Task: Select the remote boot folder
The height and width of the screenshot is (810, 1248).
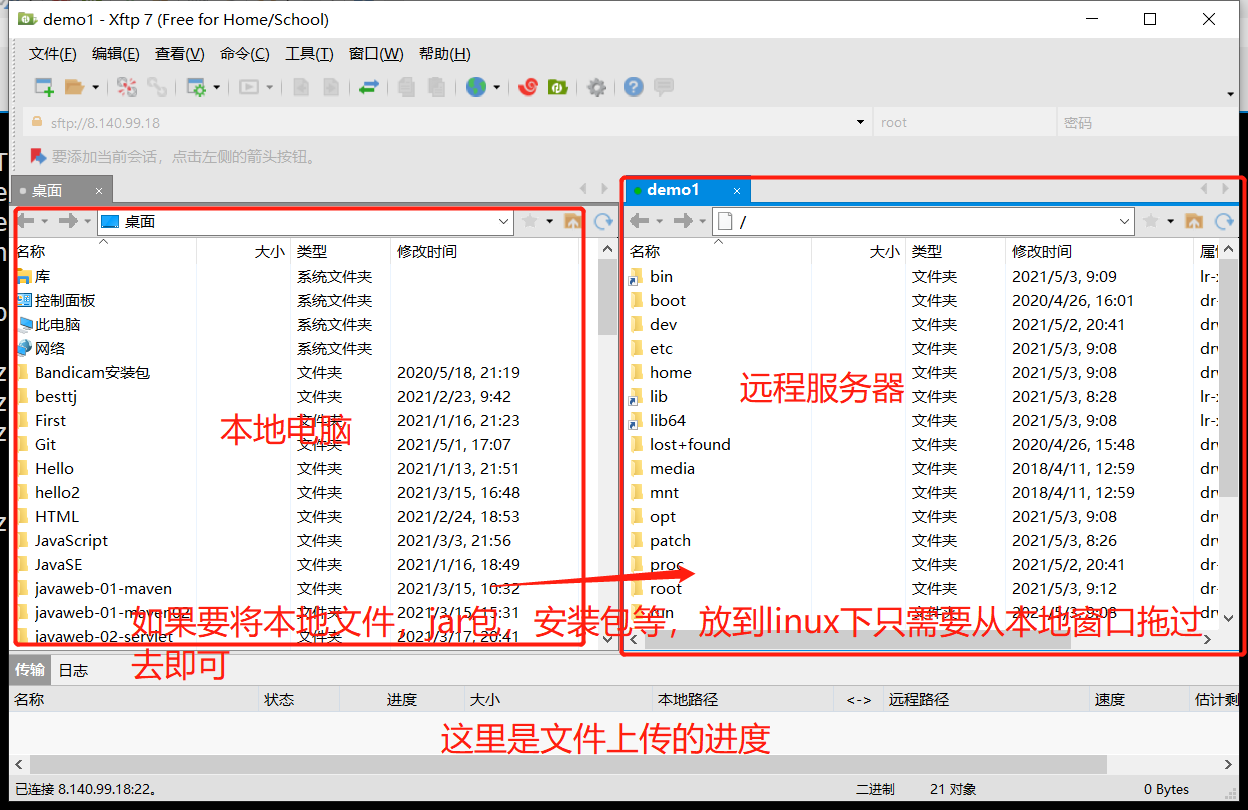Action: coord(668,300)
